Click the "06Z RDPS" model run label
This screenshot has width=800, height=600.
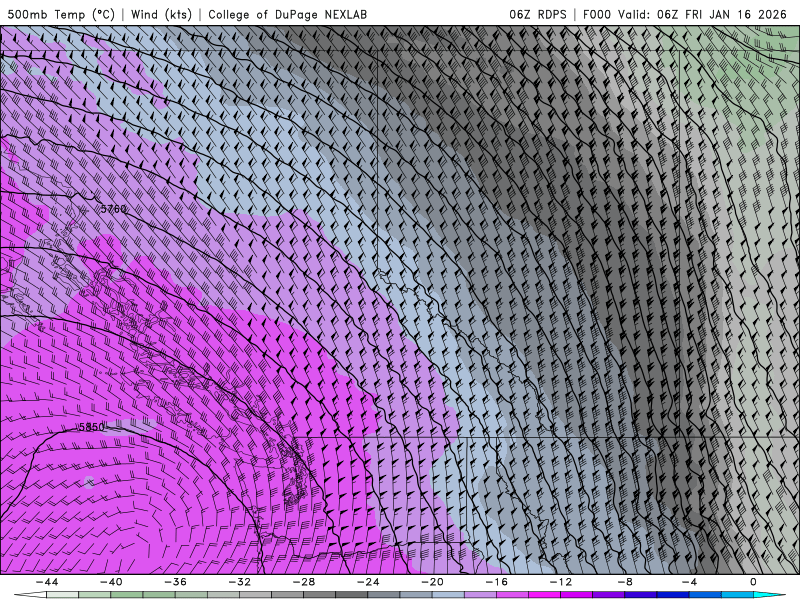538,14
